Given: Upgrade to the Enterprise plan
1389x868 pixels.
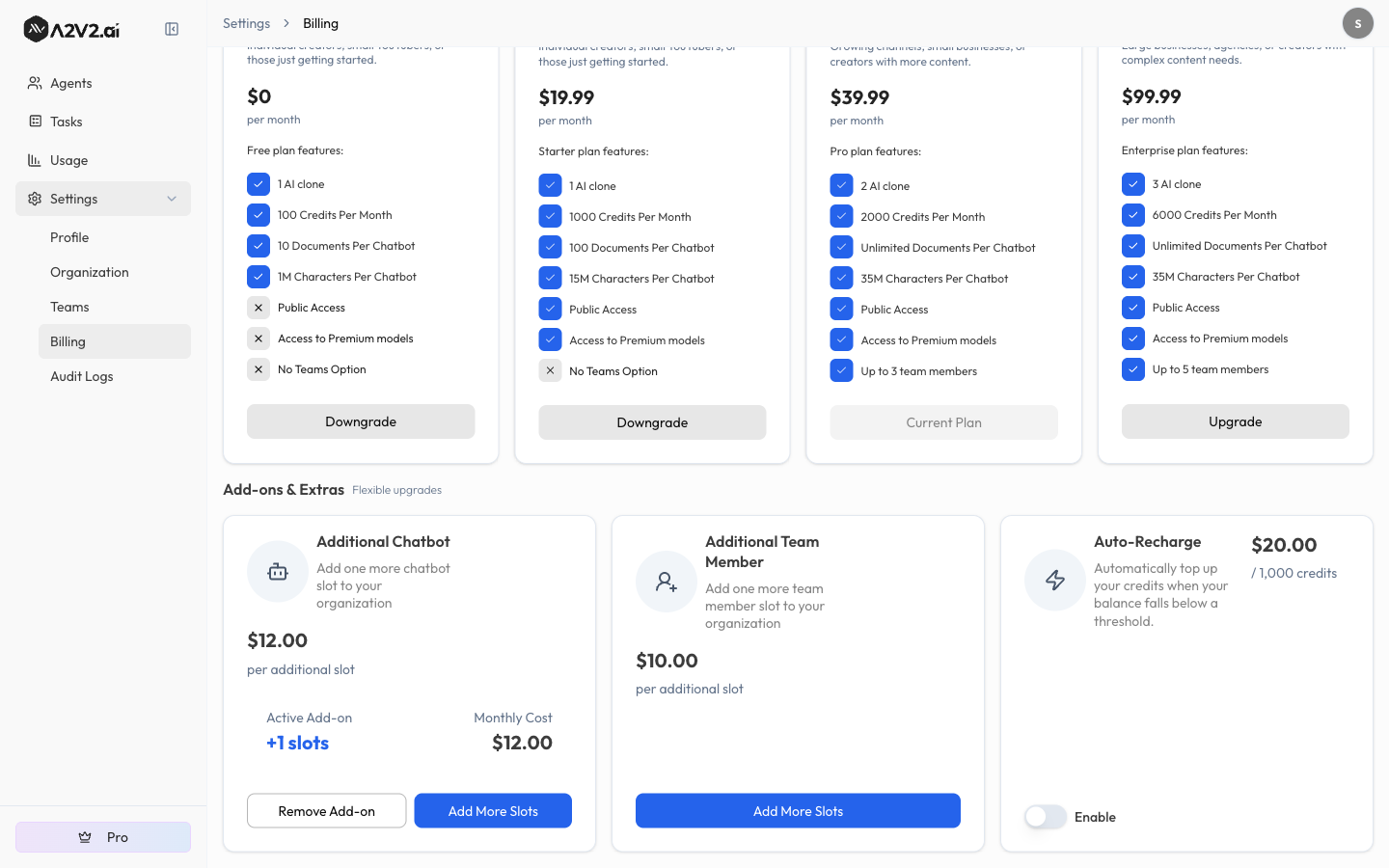Looking at the screenshot, I should click(1235, 421).
